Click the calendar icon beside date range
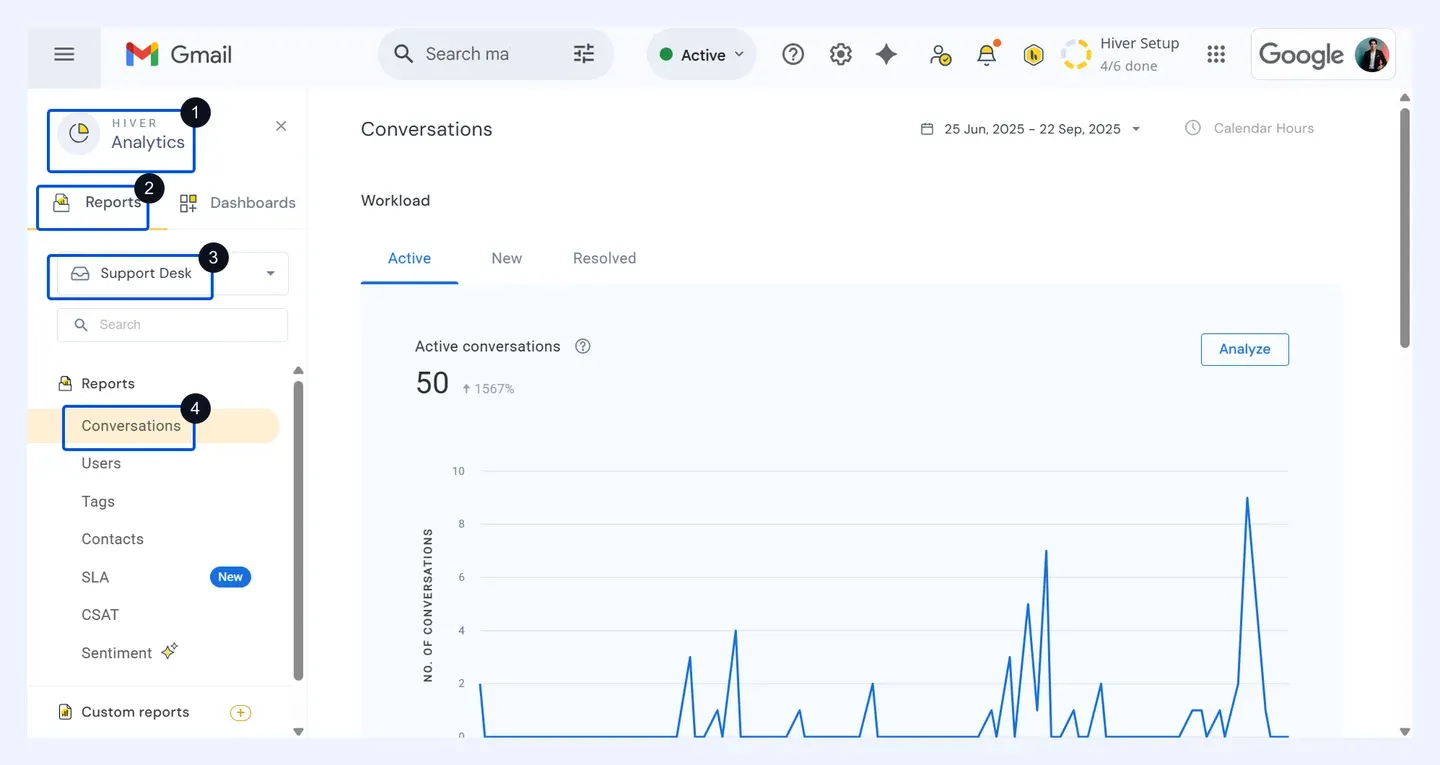This screenshot has height=765, width=1440. pyautogui.click(x=927, y=129)
